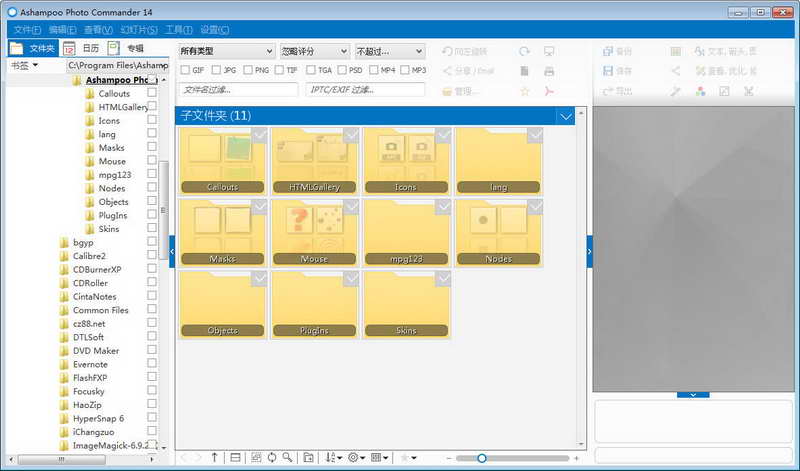Click the 文件名过滤 filename filter field
Screen dimensions: 800x471
[x=238, y=90]
